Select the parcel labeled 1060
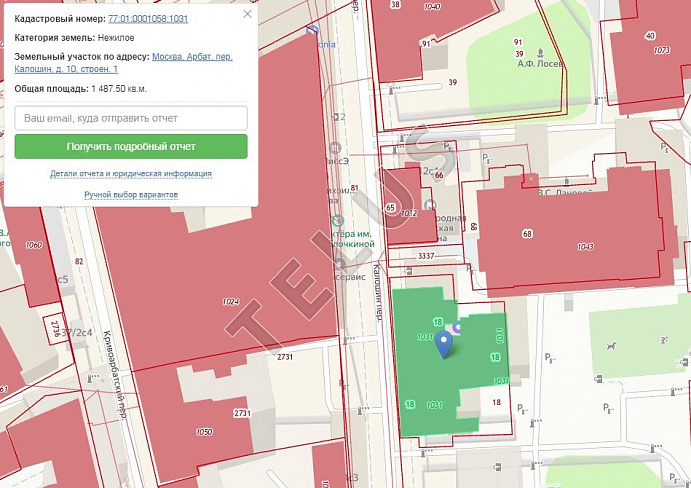Image resolution: width=691 pixels, height=488 pixels. (34, 245)
